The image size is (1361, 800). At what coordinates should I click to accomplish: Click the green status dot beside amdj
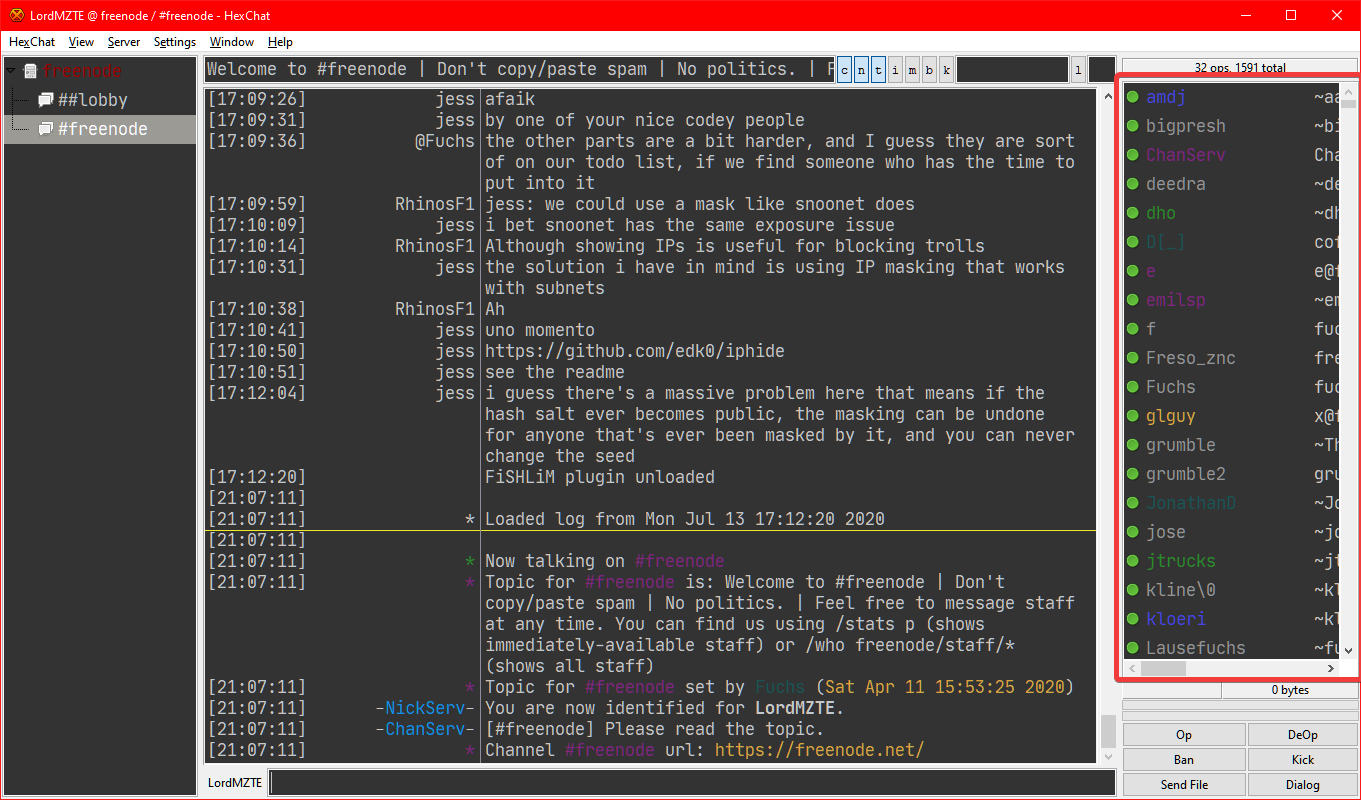point(1133,97)
